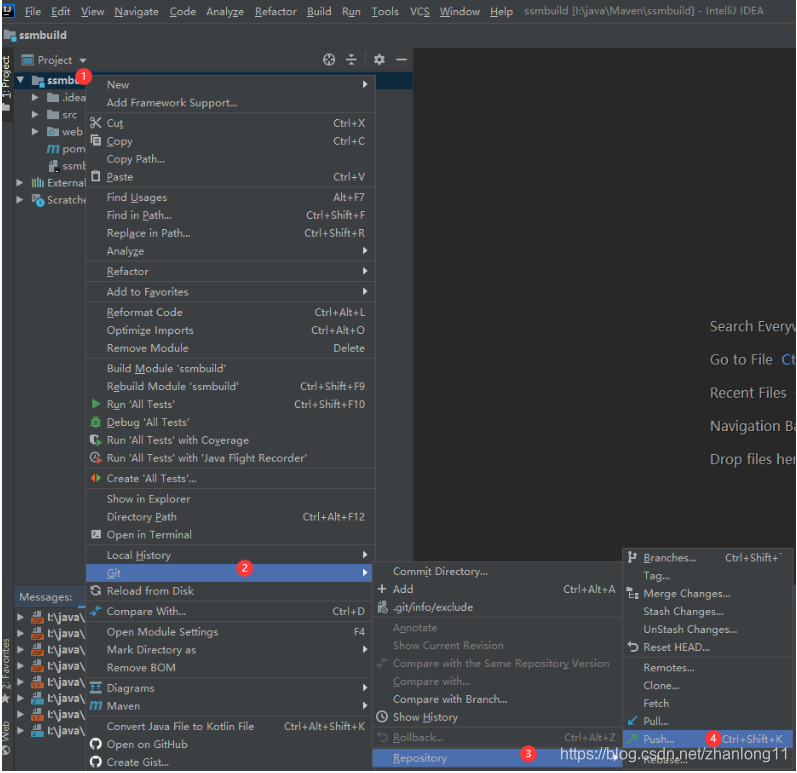The width and height of the screenshot is (797, 773).
Task: Select Add Framework Support...
Action: click(171, 103)
